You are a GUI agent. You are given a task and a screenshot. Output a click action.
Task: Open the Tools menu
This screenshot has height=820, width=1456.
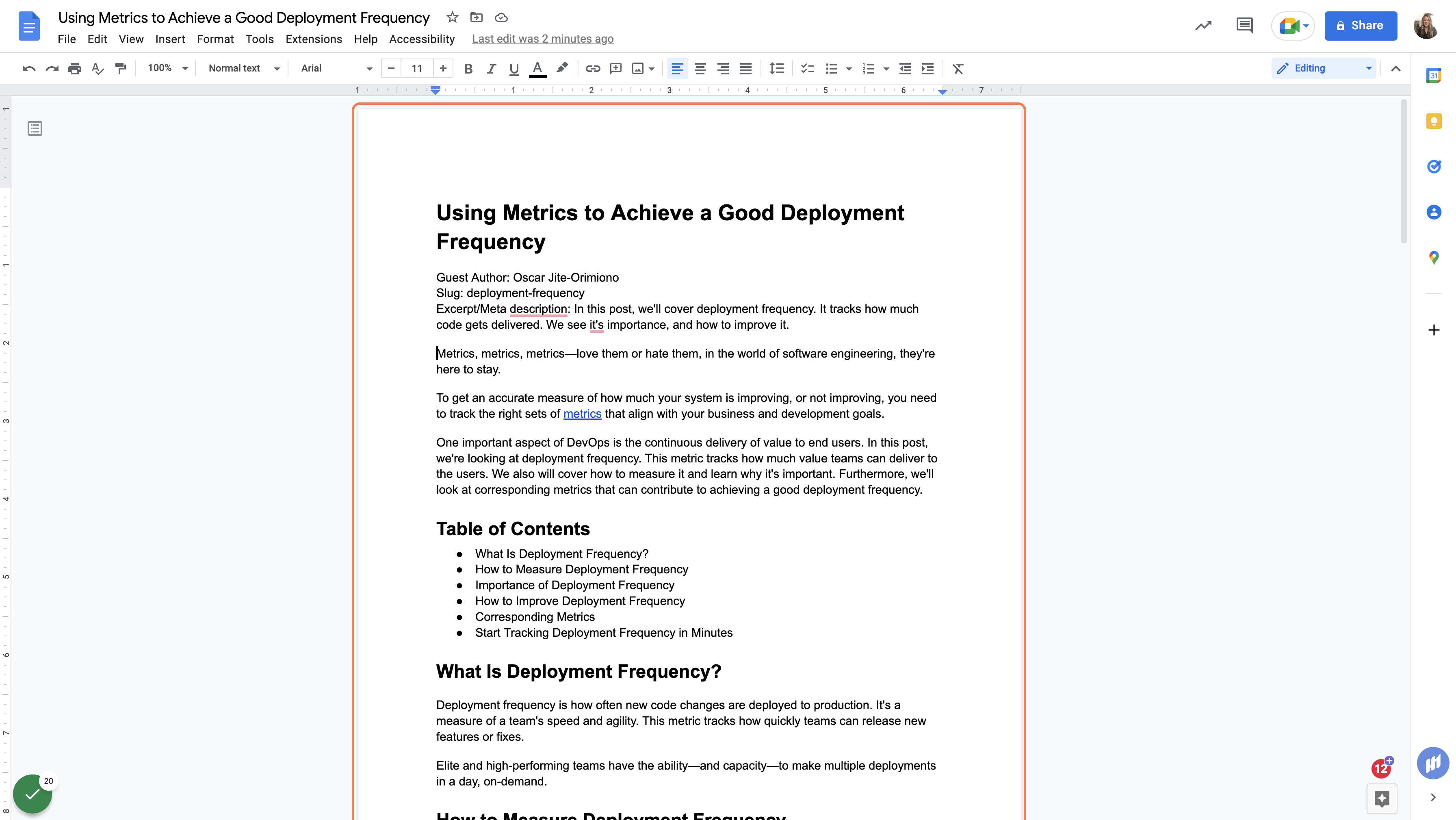[x=260, y=39]
